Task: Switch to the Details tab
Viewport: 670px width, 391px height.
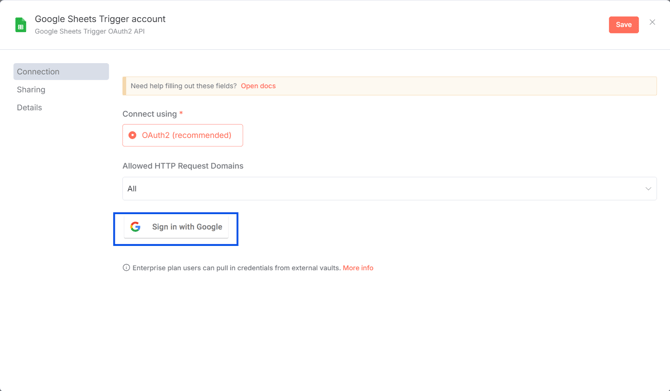Action: (x=29, y=107)
